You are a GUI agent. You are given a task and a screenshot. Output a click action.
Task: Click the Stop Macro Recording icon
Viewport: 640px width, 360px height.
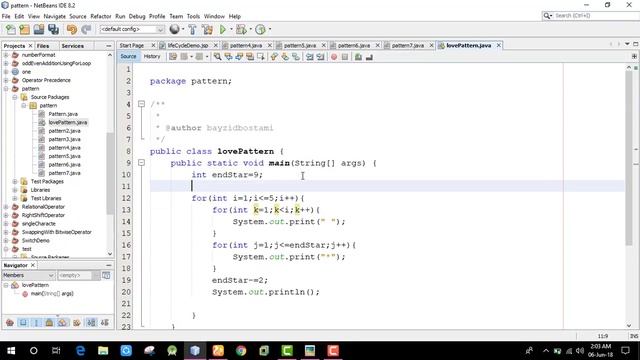(345, 57)
